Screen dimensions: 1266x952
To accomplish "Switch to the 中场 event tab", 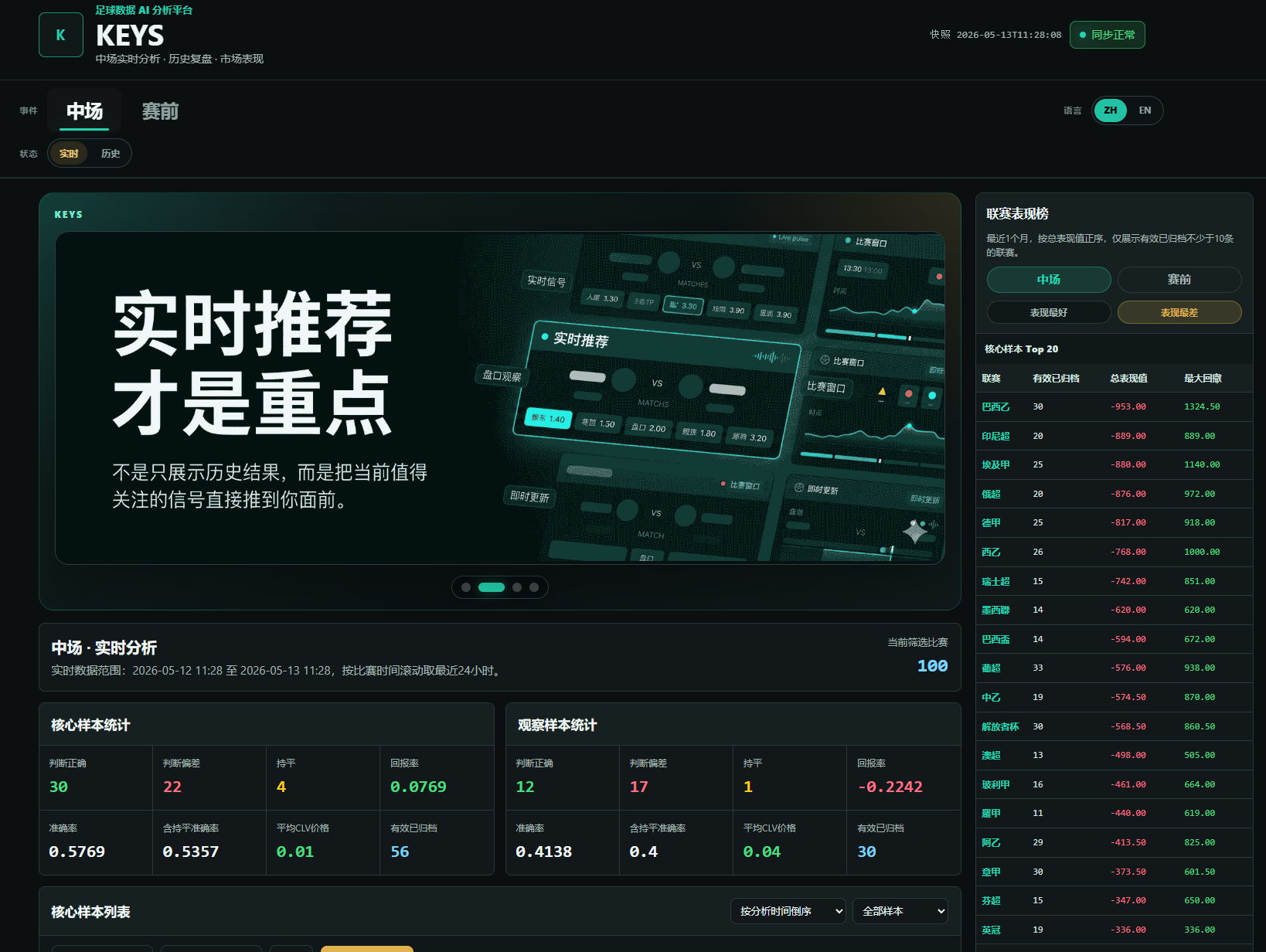I will [84, 111].
